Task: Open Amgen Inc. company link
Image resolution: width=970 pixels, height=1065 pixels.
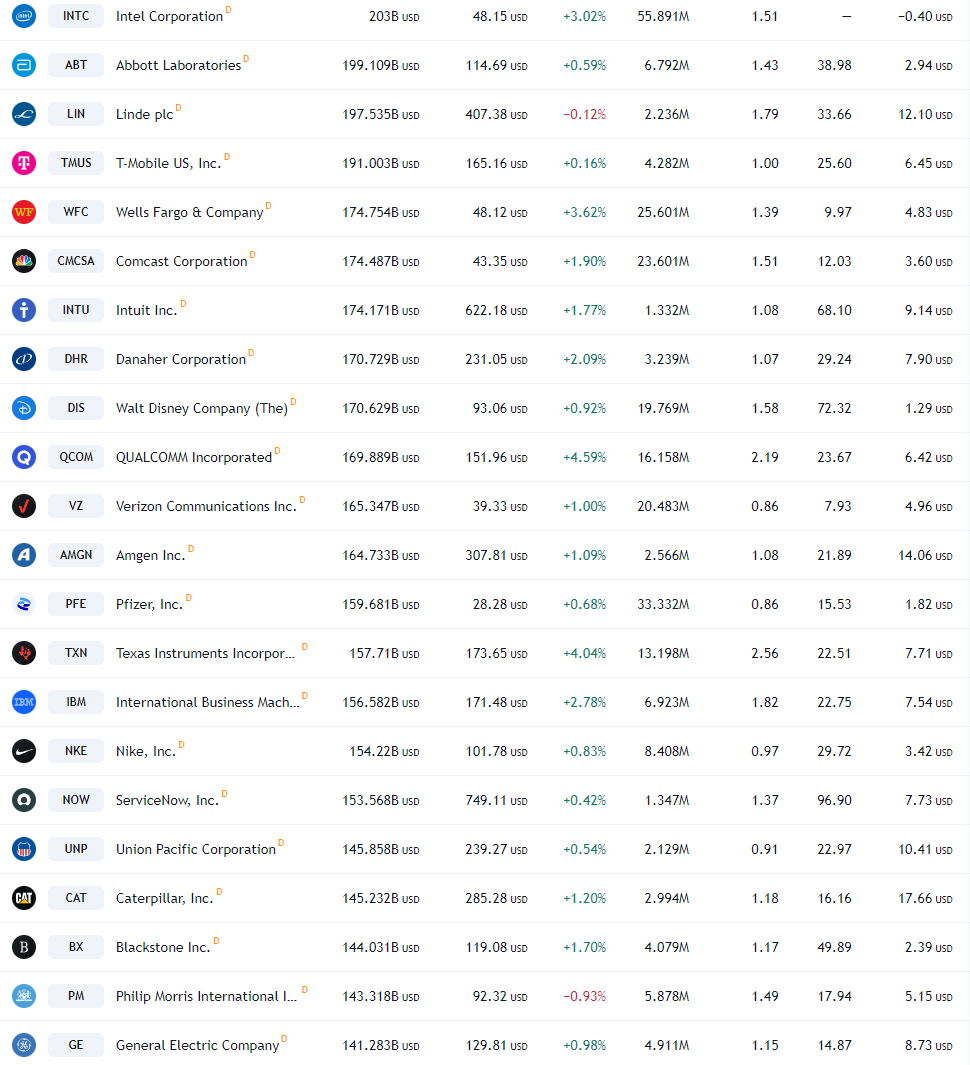Action: click(150, 555)
